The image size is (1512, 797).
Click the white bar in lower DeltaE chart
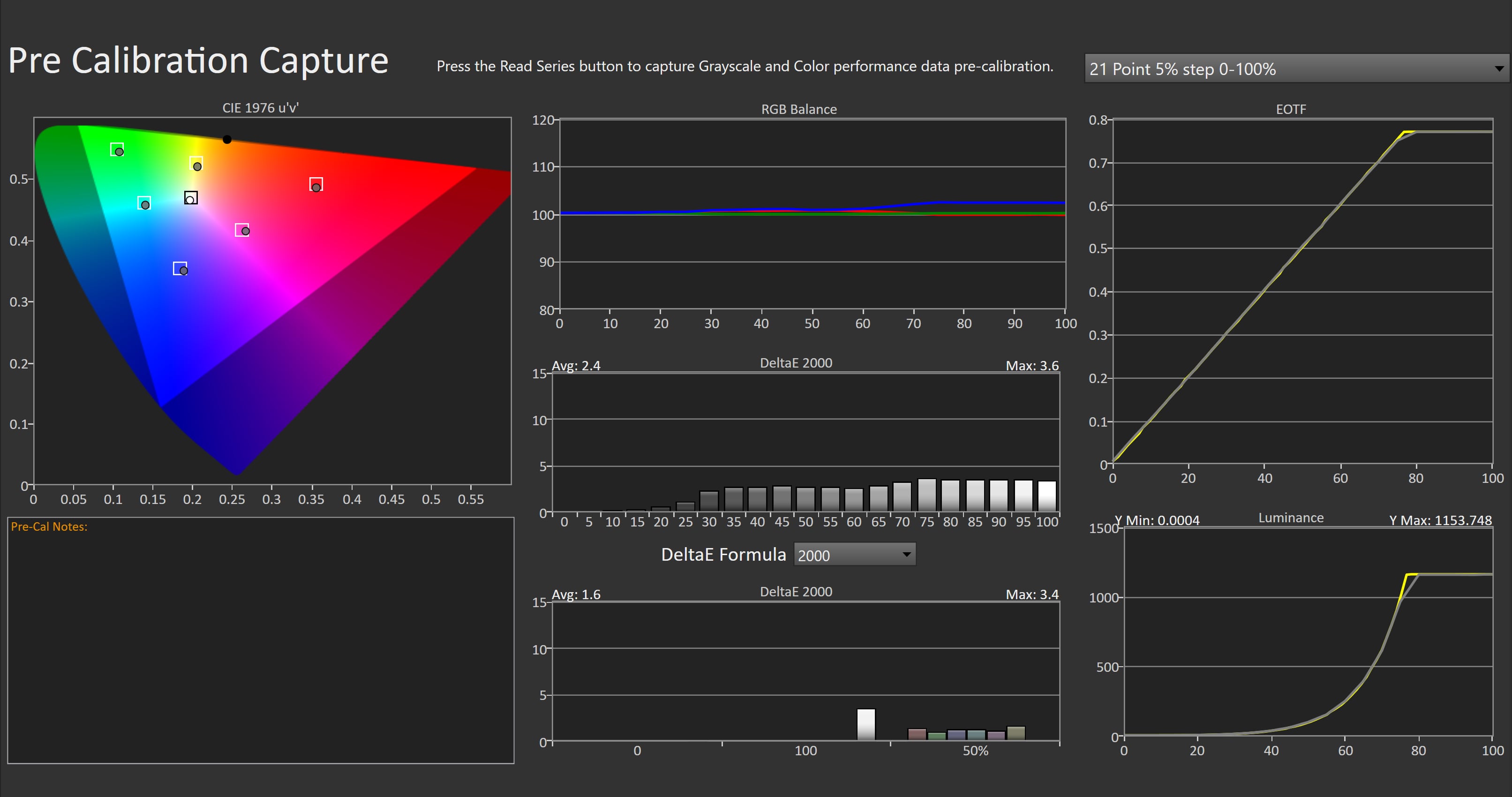[866, 725]
